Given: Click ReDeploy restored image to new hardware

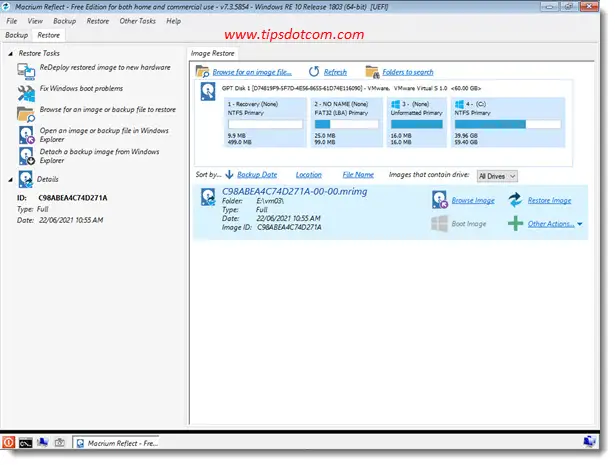Looking at the screenshot, I should coord(105,67).
